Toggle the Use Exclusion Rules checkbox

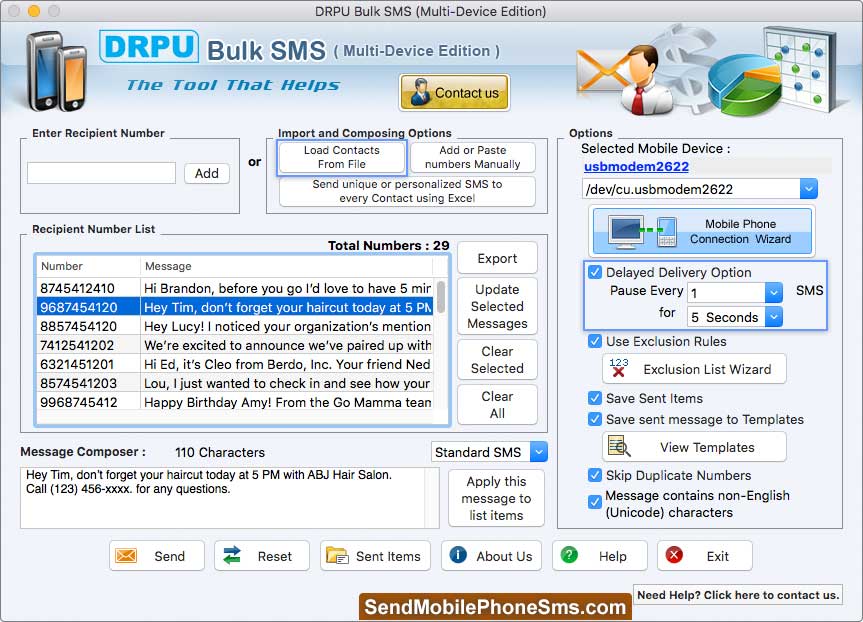[x=595, y=341]
